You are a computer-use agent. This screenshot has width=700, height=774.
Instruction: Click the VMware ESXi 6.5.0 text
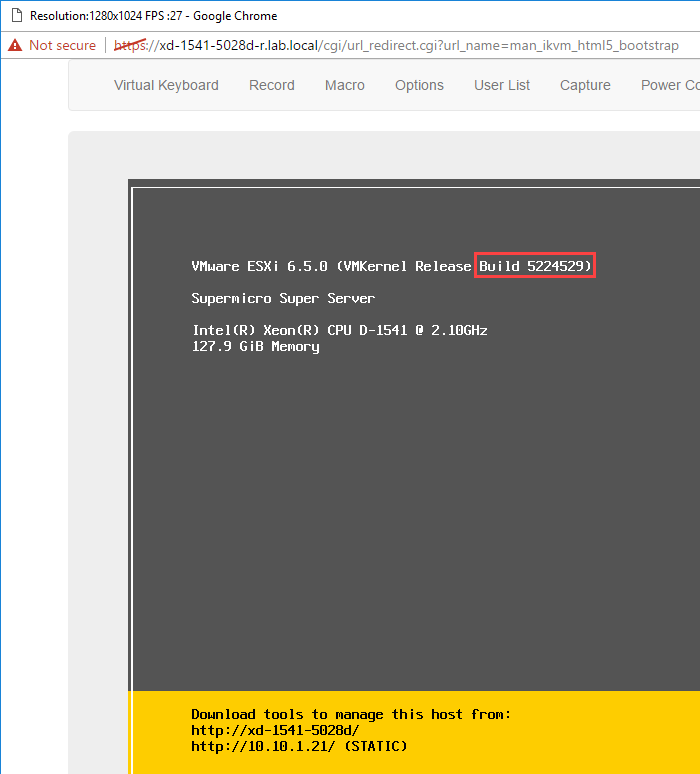(260, 267)
